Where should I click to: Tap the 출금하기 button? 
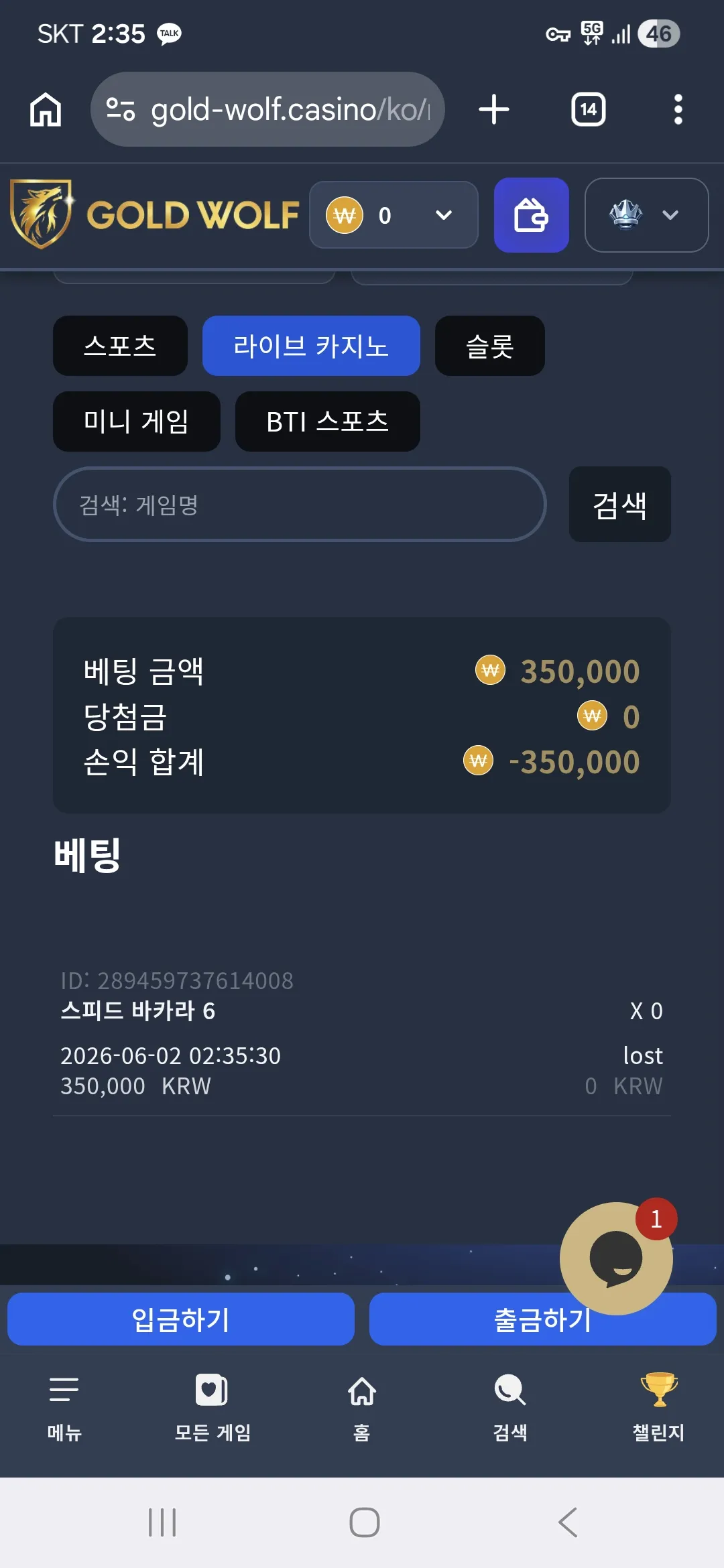click(543, 1319)
